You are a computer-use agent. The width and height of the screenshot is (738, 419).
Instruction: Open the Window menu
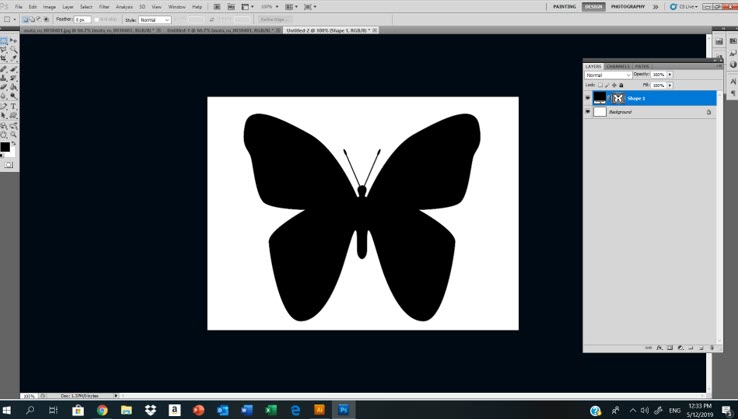click(176, 7)
